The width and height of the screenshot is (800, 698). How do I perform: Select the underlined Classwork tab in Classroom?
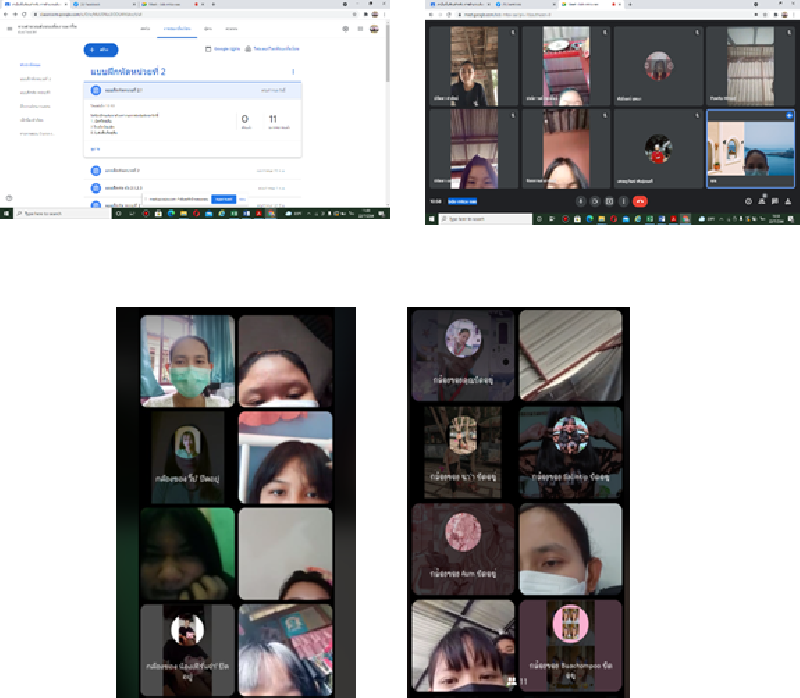coord(177,29)
